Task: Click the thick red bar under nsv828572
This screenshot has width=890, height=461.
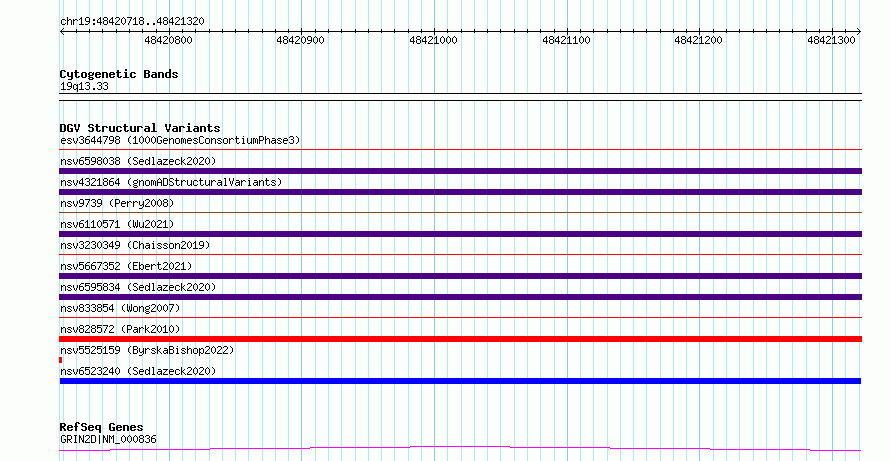Action: (x=460, y=339)
